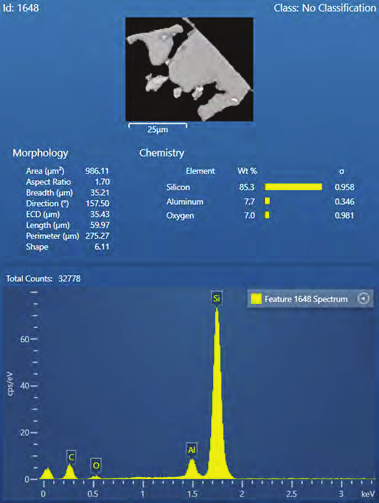Click the yellow Feature 1648 Spectrum swatch
379x503 pixels.
coord(256,299)
